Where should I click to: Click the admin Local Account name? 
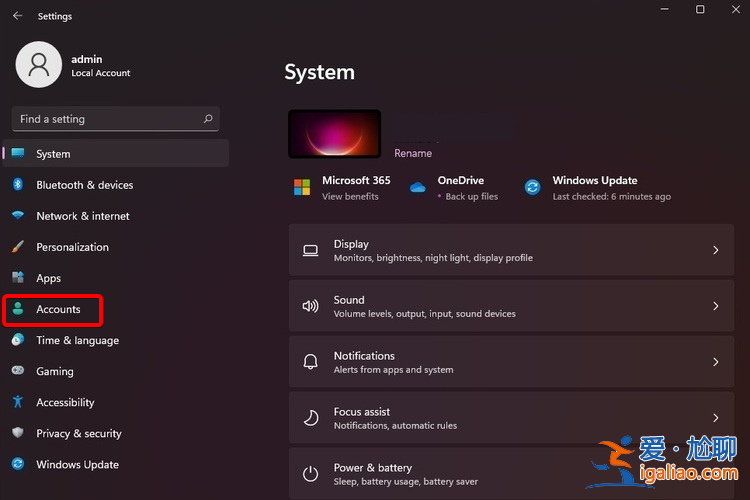[x=100, y=66]
